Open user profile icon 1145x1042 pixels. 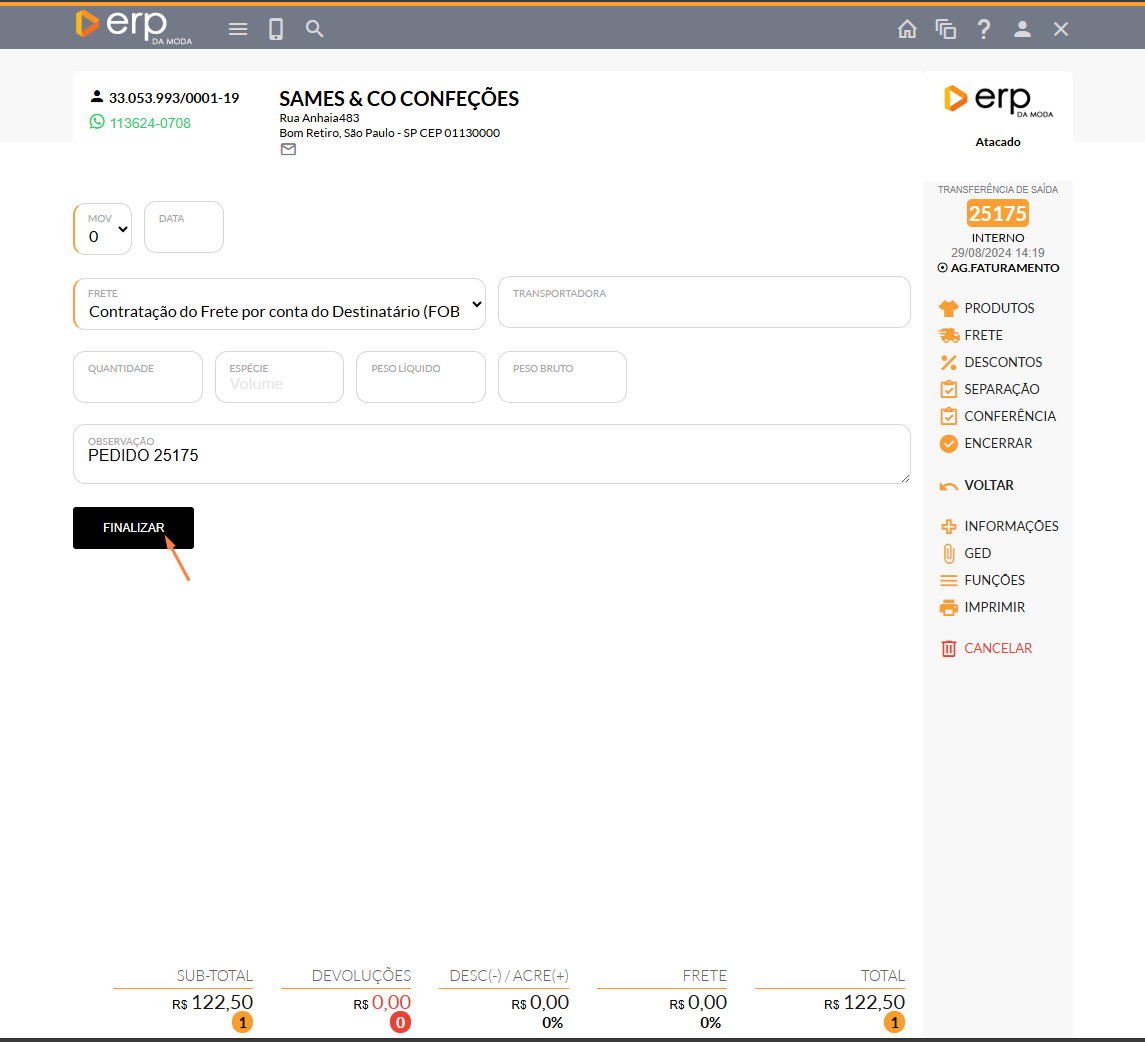[1022, 29]
